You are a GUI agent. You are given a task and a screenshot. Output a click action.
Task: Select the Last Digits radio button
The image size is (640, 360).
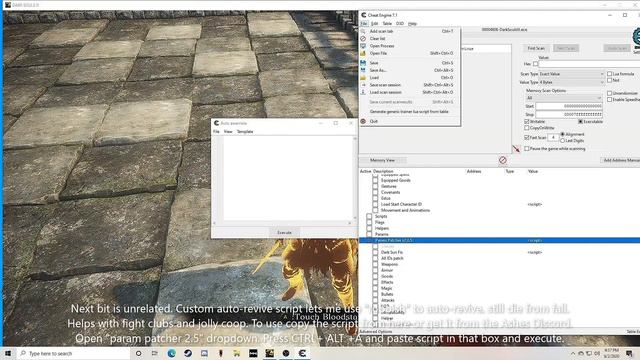point(562,140)
